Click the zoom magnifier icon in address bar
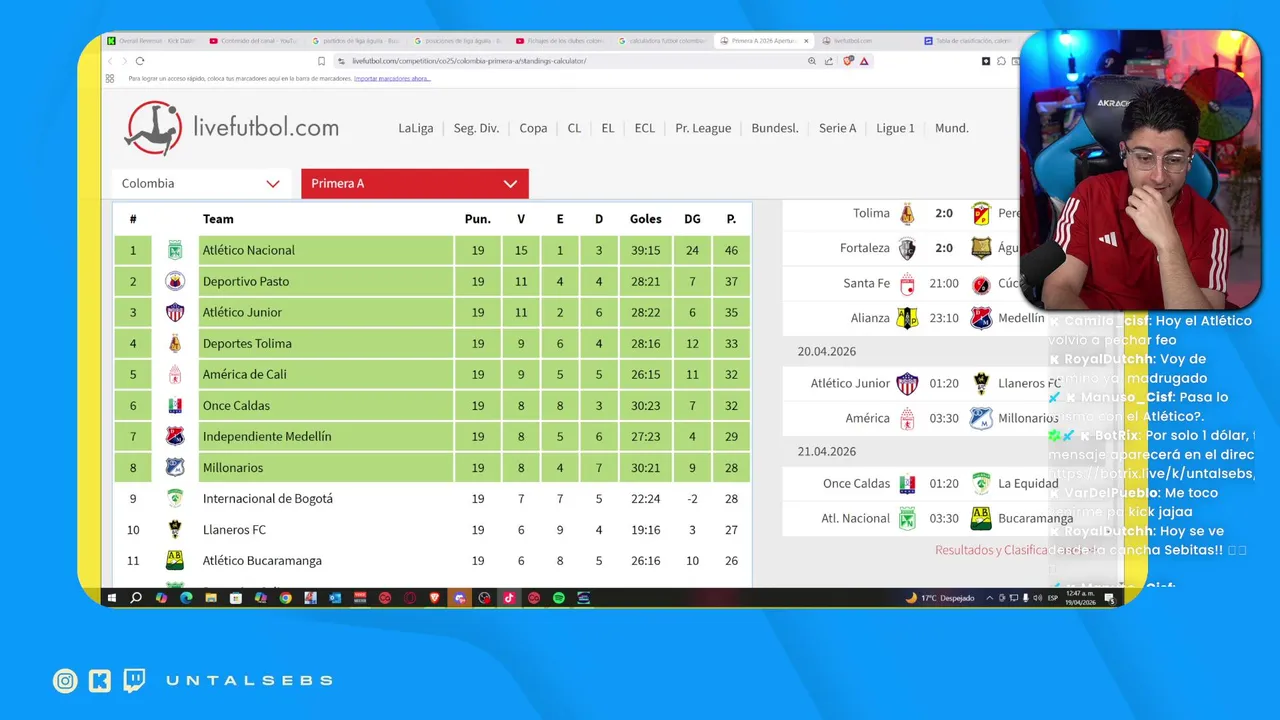Screen dimensions: 1280x720 812,61
